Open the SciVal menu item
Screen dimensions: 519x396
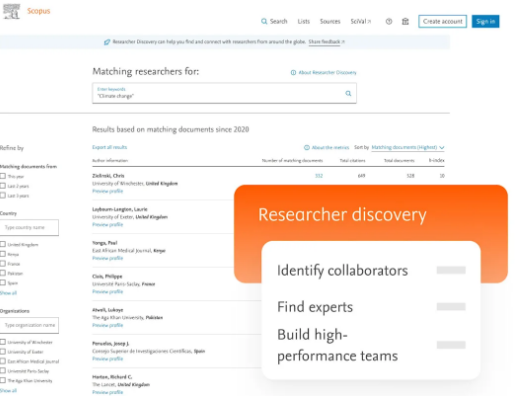point(360,21)
